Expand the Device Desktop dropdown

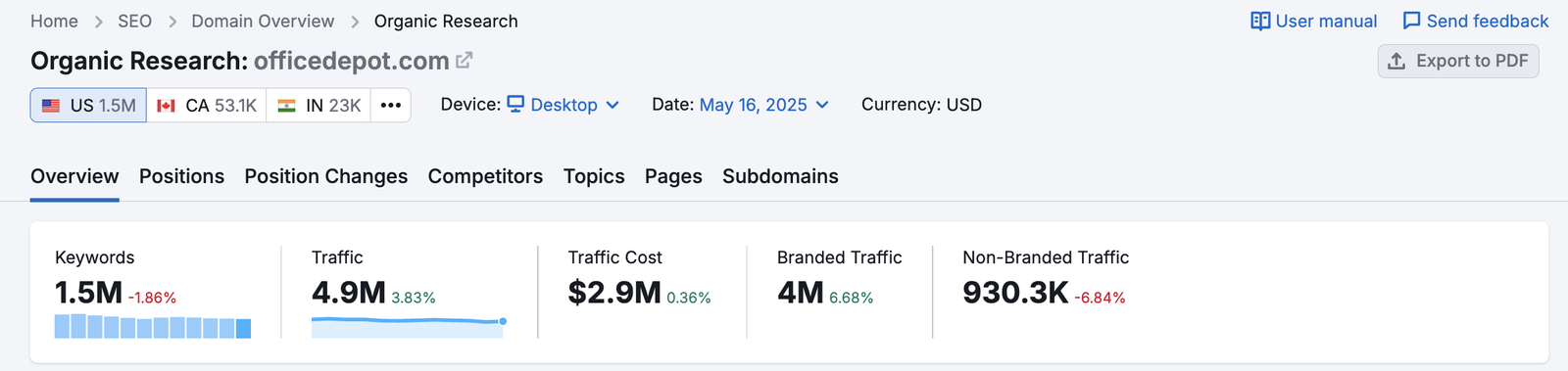coord(563,105)
